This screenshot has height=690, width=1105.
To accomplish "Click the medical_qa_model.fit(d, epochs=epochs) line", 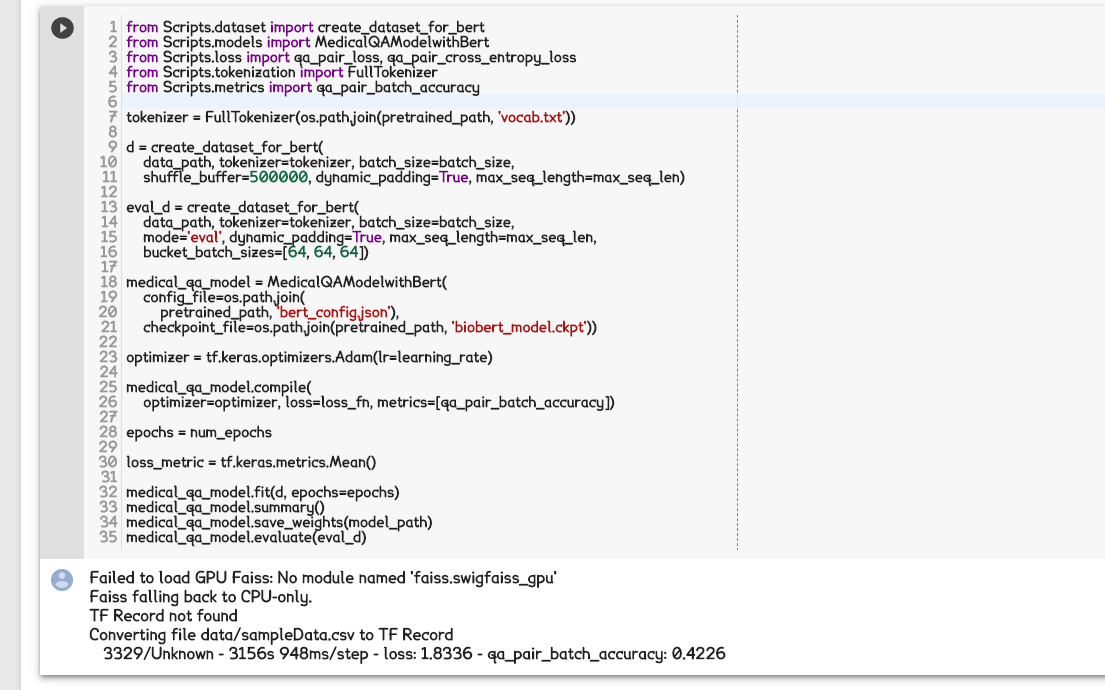I will (x=263, y=492).
